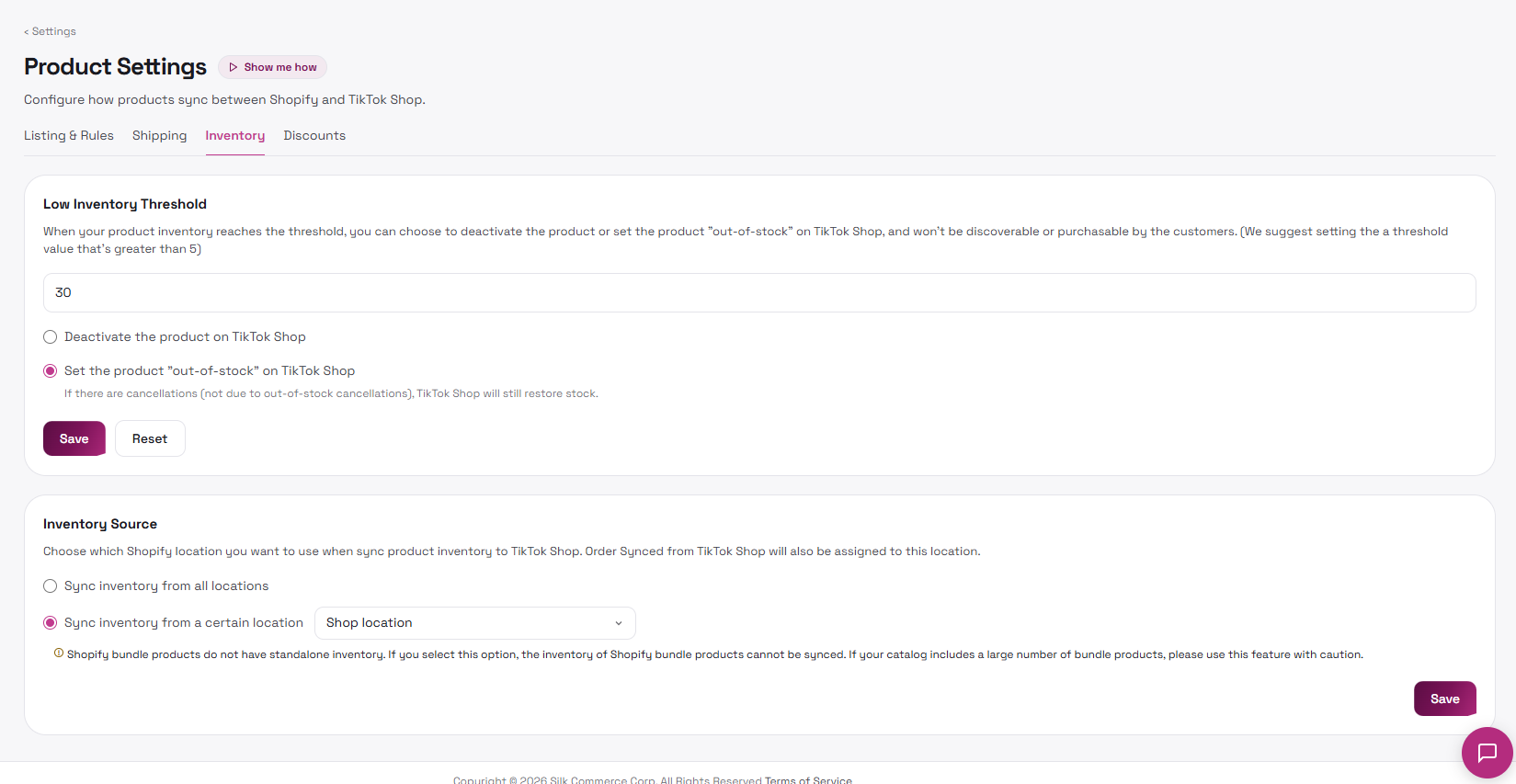Select the Inventory tab

tap(235, 135)
